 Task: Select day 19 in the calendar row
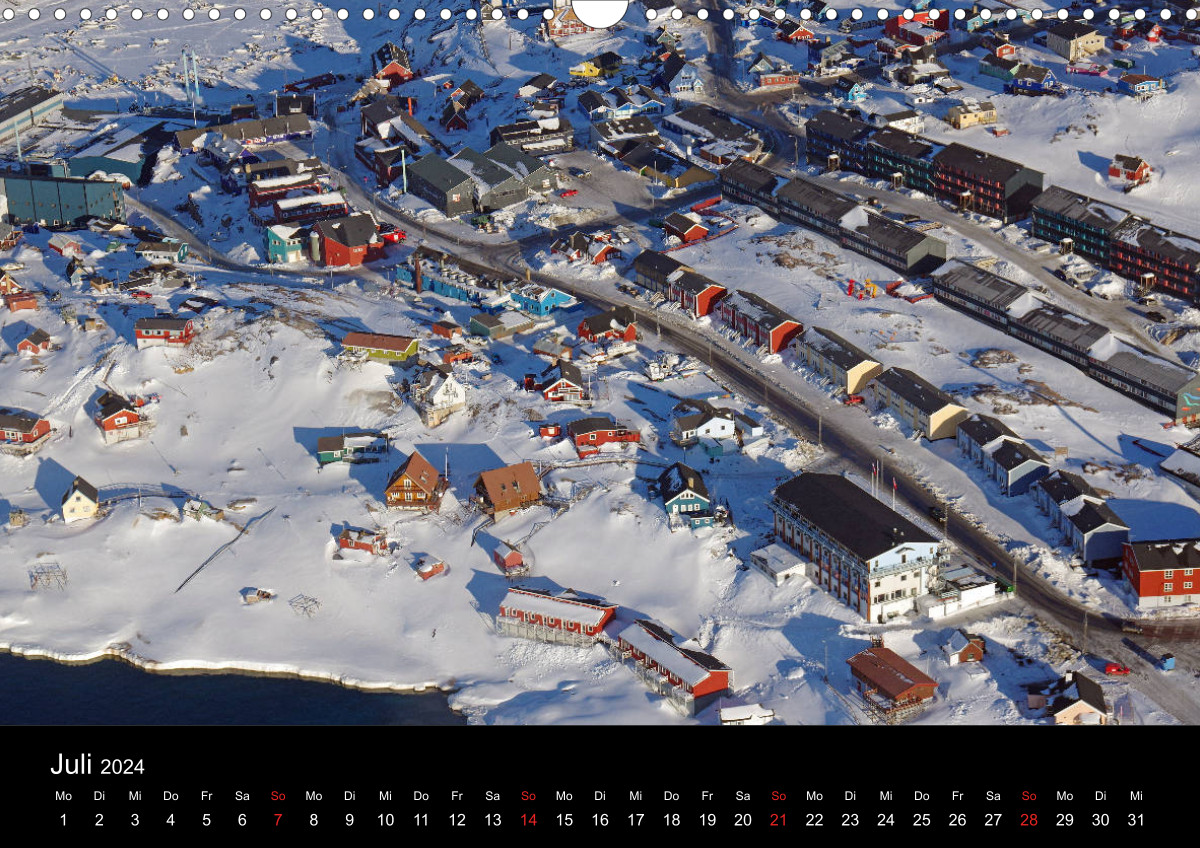[x=707, y=820]
